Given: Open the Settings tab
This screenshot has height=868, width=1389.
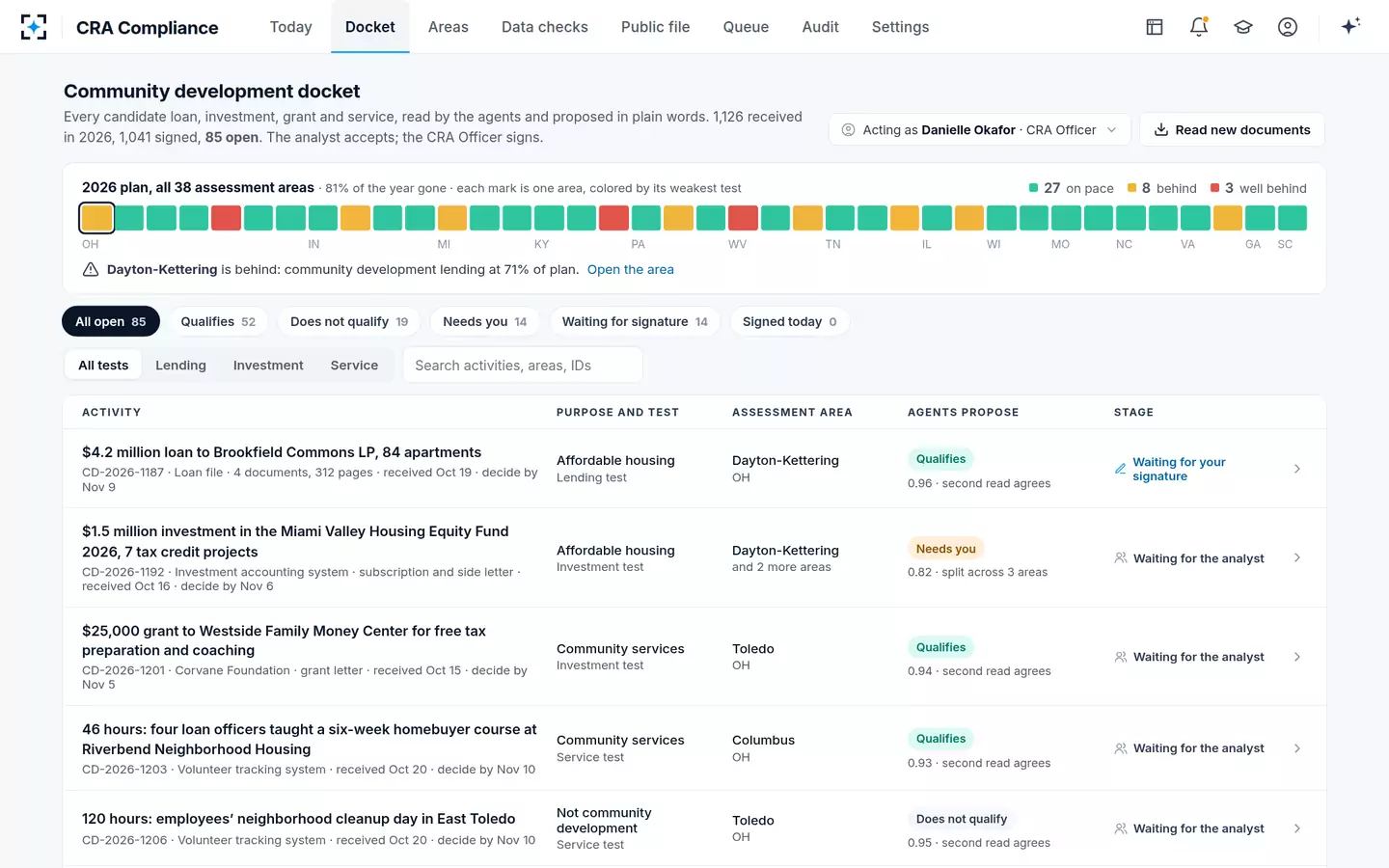Looking at the screenshot, I should pos(900,27).
